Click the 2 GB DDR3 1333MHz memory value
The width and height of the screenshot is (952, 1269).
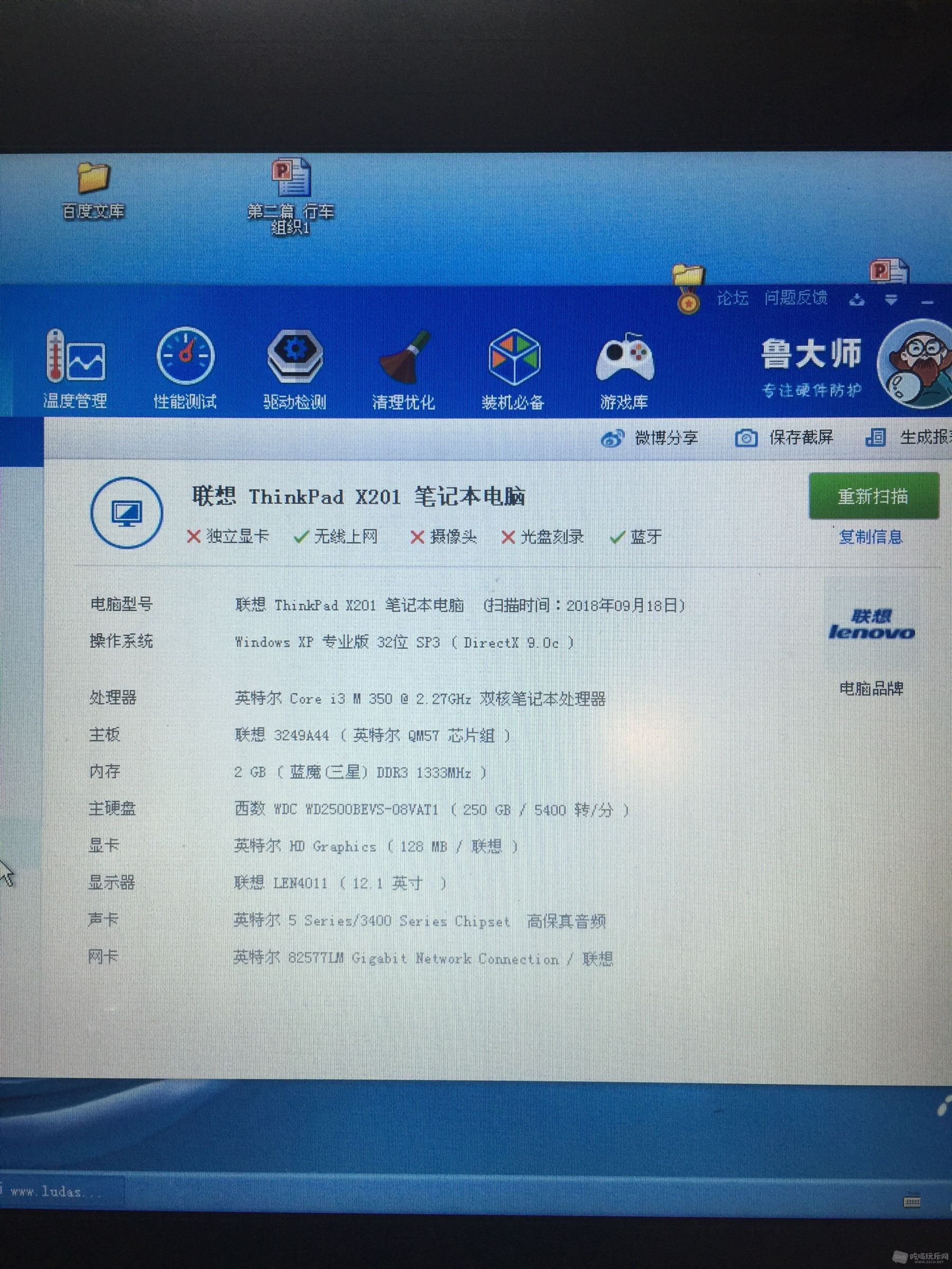point(361,772)
